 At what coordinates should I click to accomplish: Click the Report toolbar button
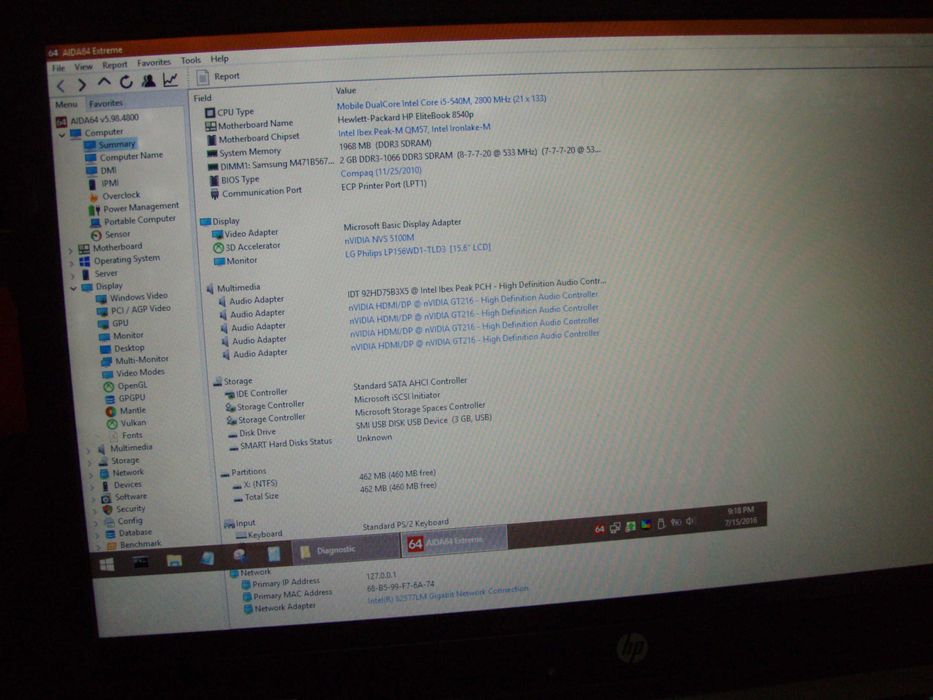[x=218, y=77]
